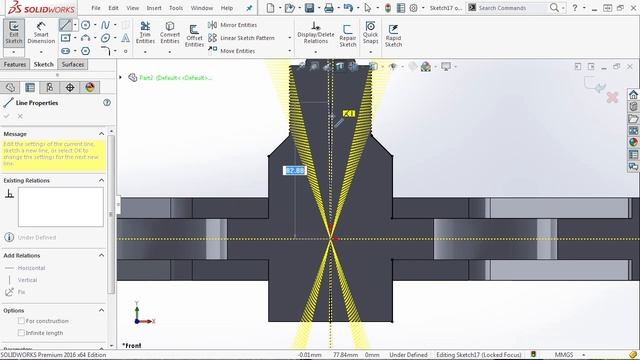Open the Tools menu
640x360 pixels.
pyautogui.click(x=176, y=8)
